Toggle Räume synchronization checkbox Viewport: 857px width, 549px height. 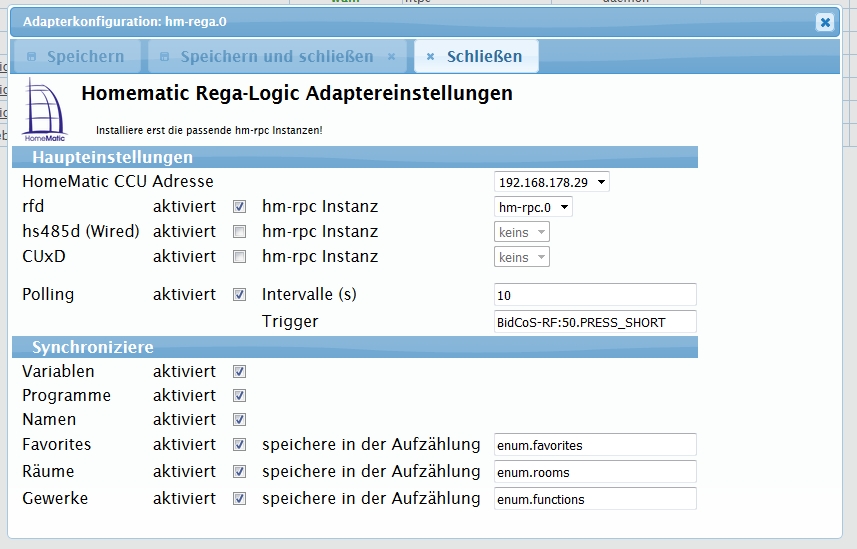click(239, 471)
